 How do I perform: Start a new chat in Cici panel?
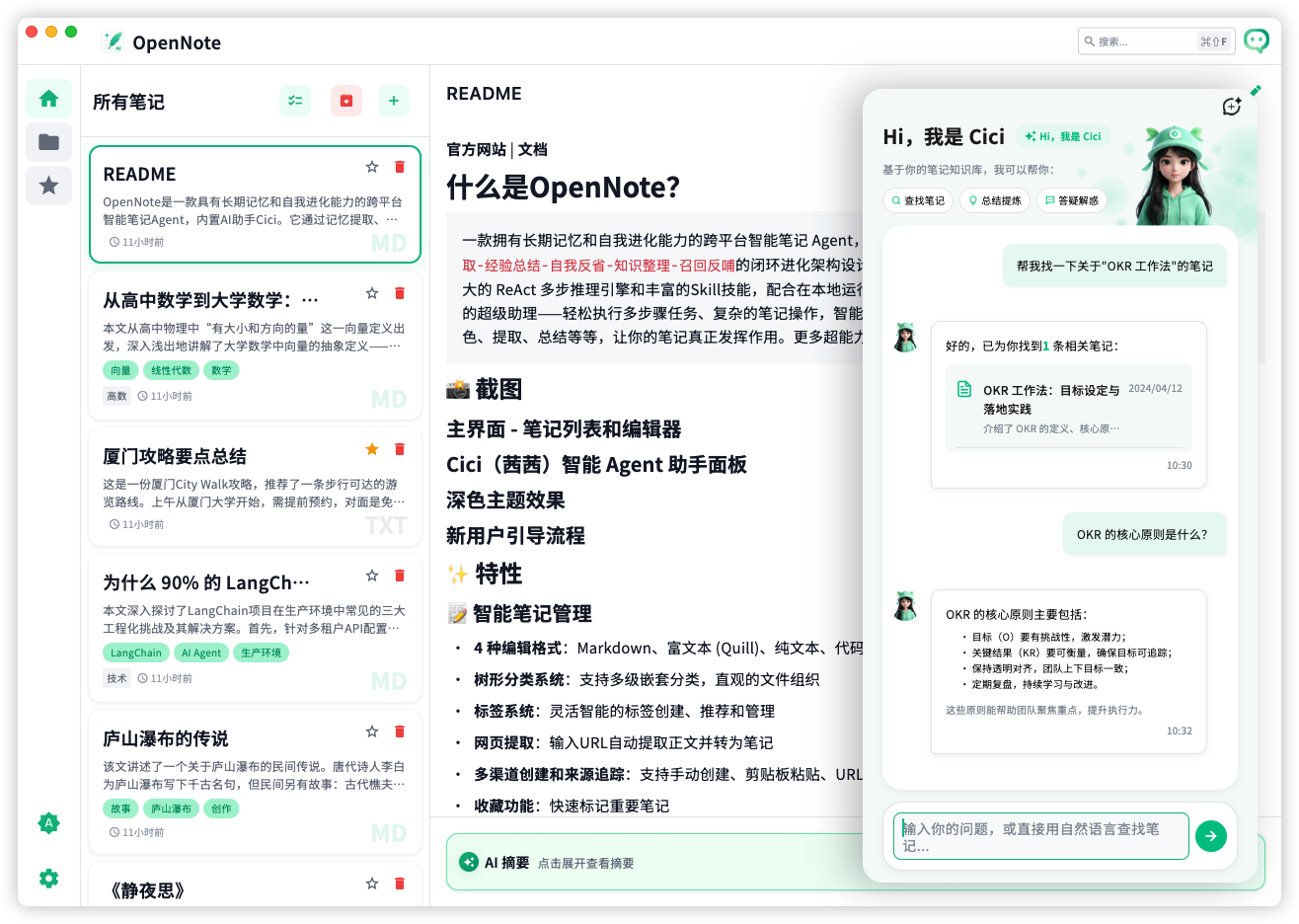(x=1231, y=107)
